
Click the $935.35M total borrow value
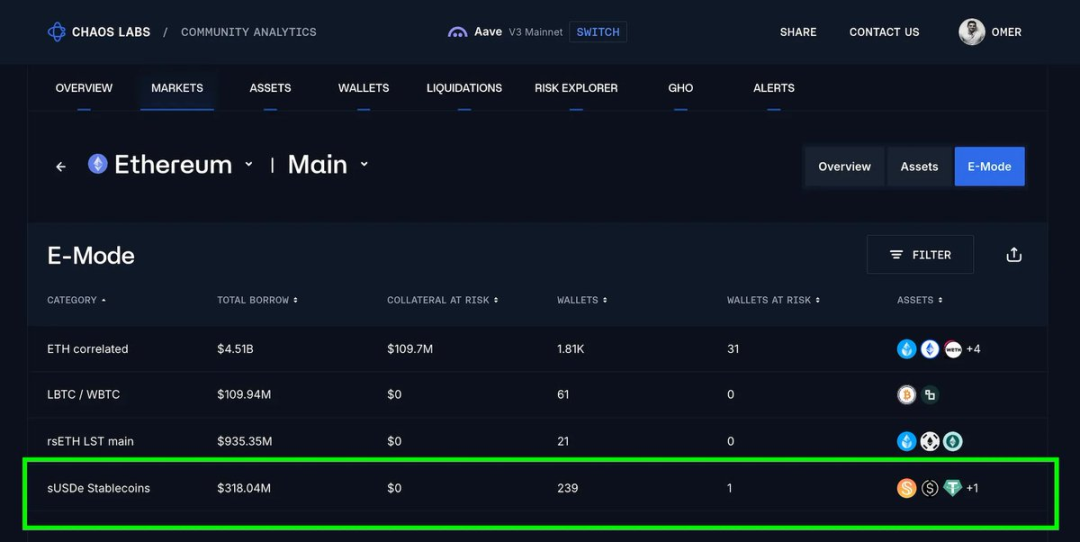click(x=245, y=441)
